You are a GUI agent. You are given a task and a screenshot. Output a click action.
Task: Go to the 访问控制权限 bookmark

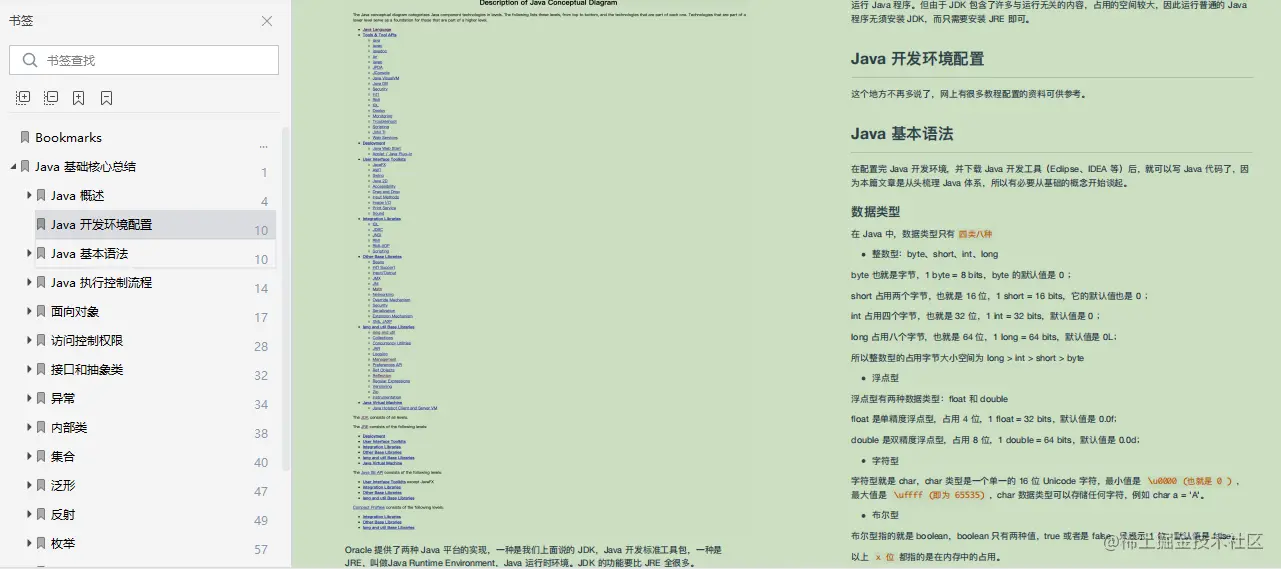pyautogui.click(x=87, y=341)
